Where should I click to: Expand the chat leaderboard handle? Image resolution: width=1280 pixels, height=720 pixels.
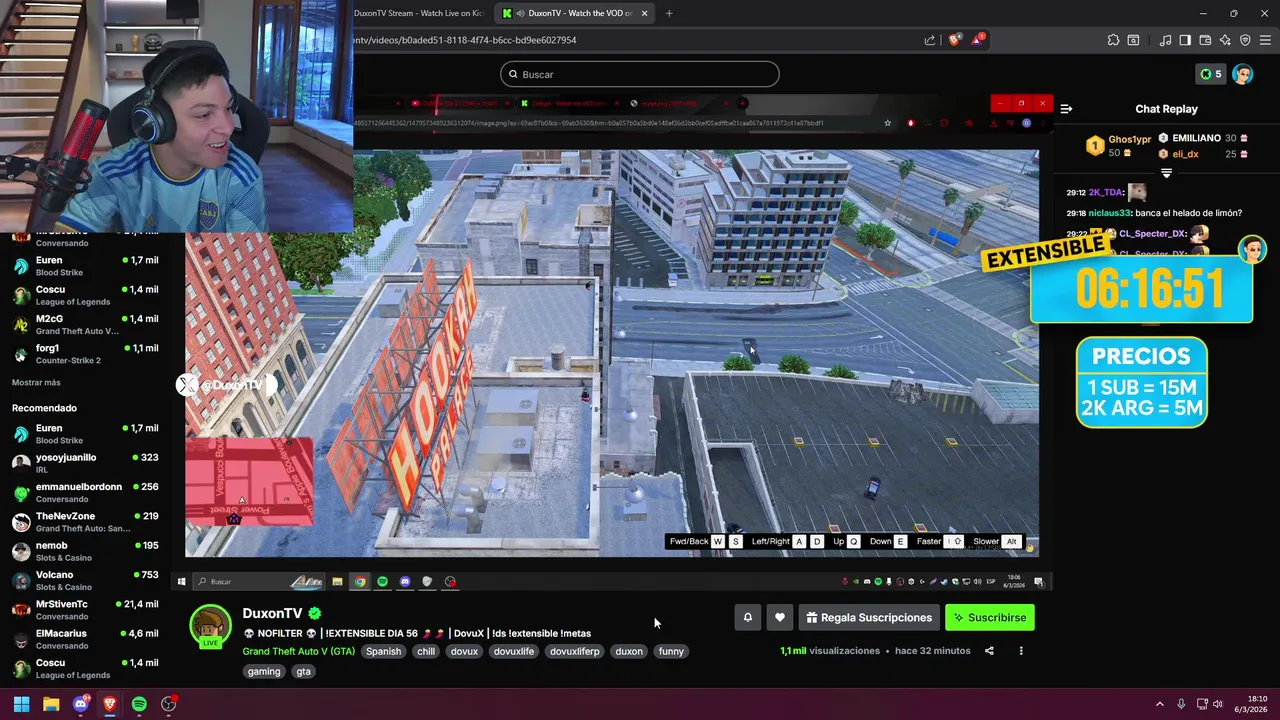point(1166,173)
